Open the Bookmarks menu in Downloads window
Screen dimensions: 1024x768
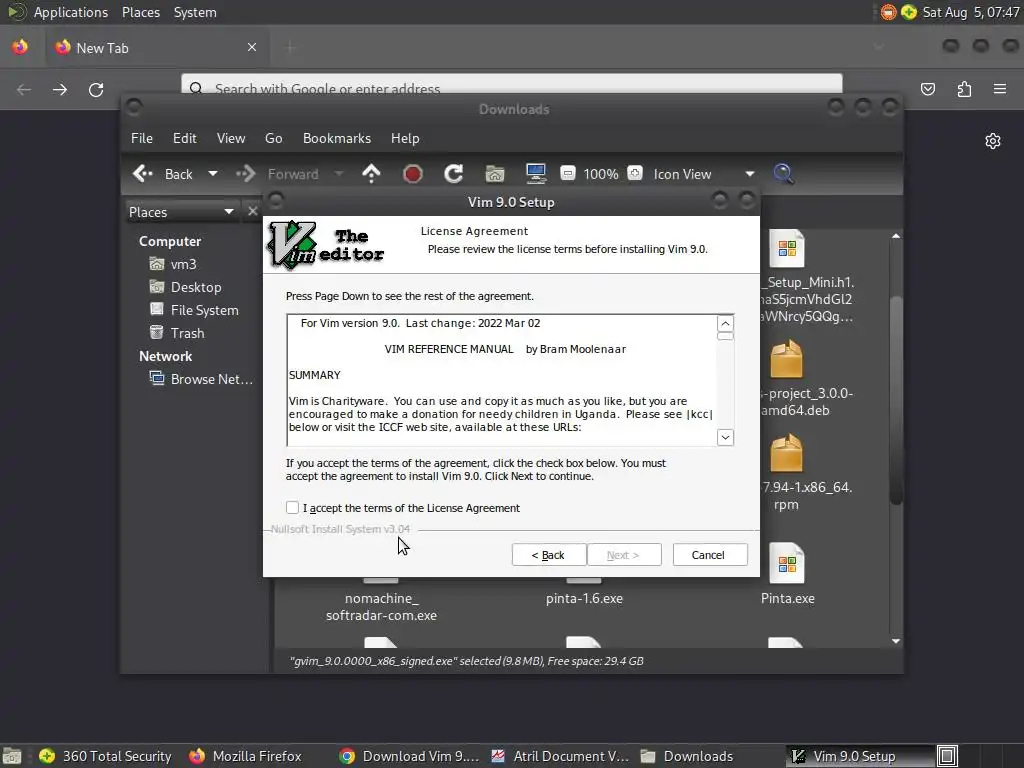pyautogui.click(x=337, y=138)
